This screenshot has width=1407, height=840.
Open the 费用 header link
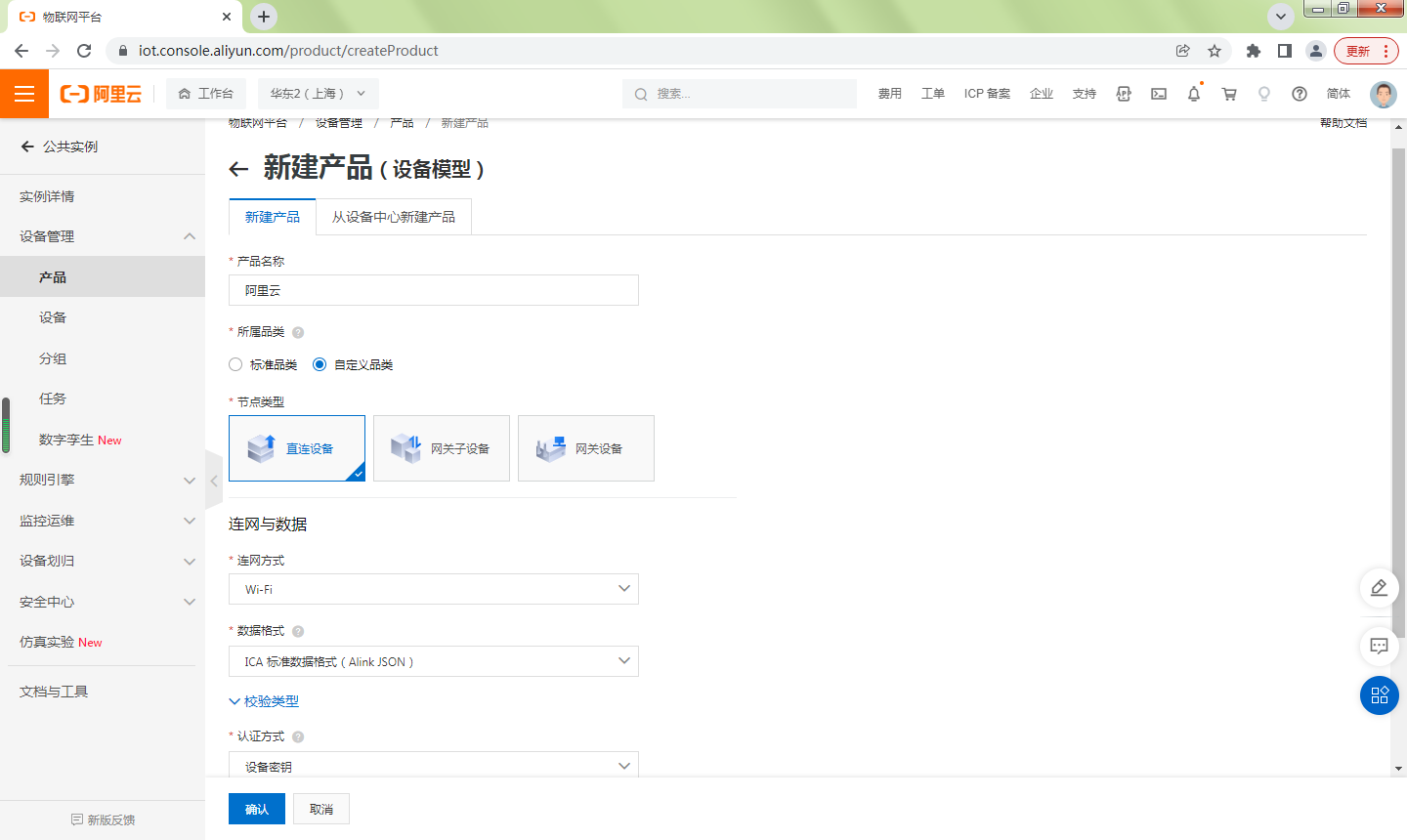[889, 94]
